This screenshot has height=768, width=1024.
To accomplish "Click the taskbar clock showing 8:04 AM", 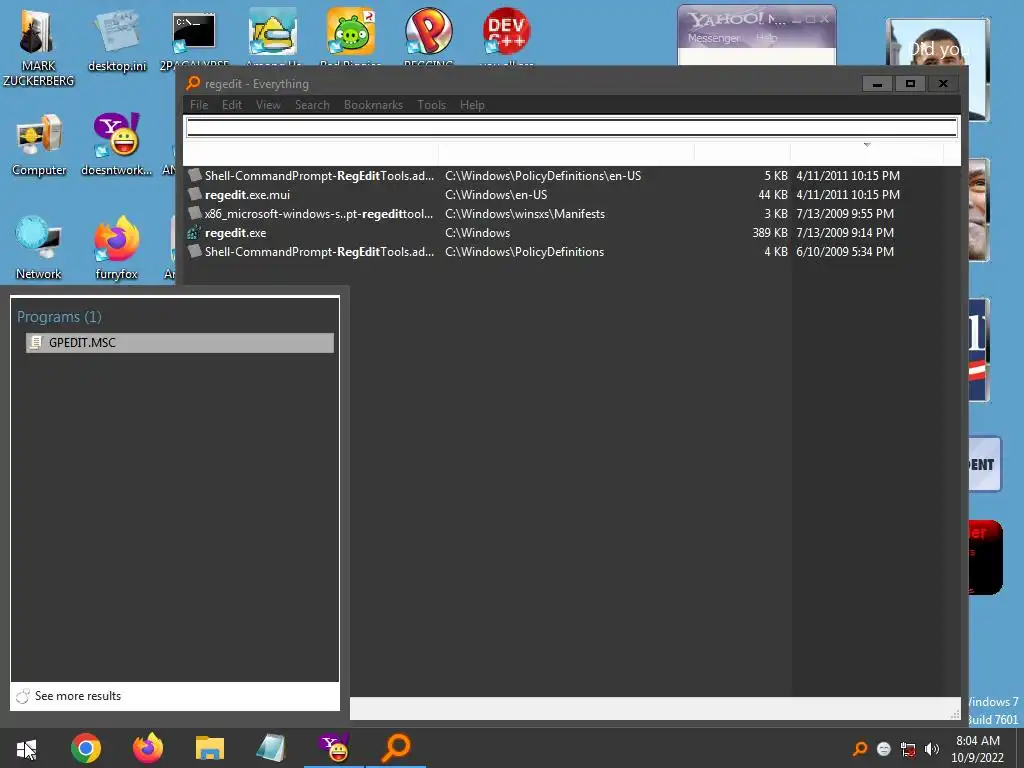I will pyautogui.click(x=977, y=749).
